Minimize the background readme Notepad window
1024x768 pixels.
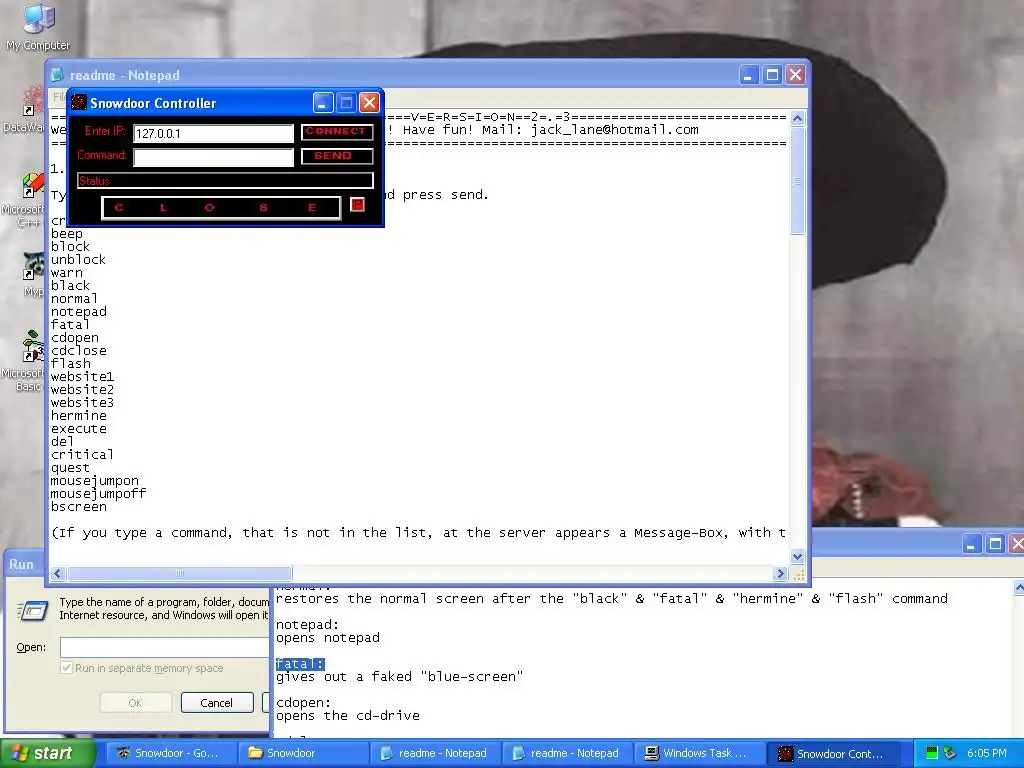[x=971, y=544]
